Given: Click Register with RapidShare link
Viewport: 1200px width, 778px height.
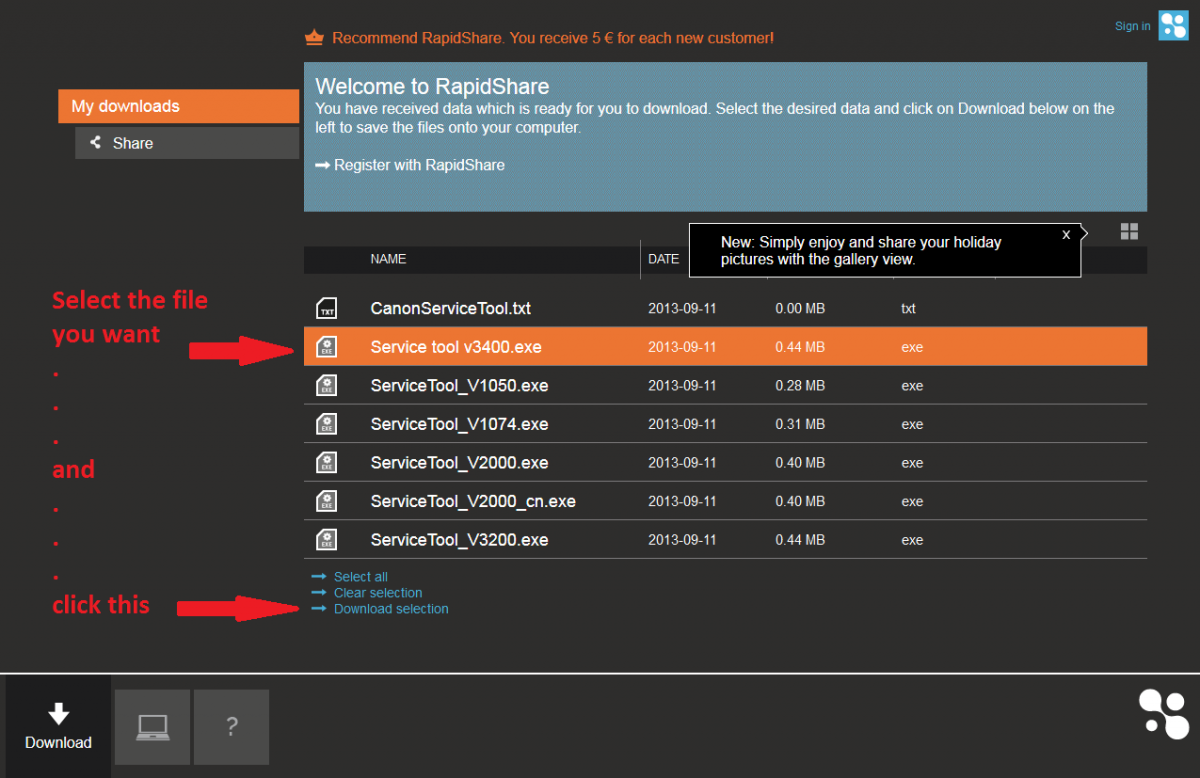Looking at the screenshot, I should (x=418, y=165).
